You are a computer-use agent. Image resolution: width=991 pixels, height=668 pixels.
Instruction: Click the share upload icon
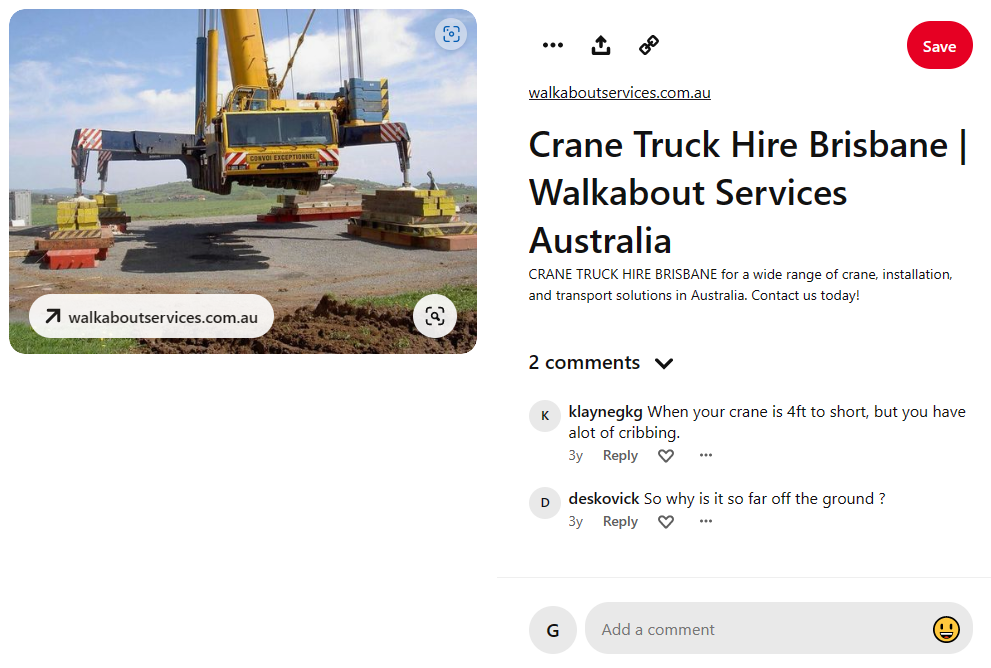pyautogui.click(x=600, y=45)
